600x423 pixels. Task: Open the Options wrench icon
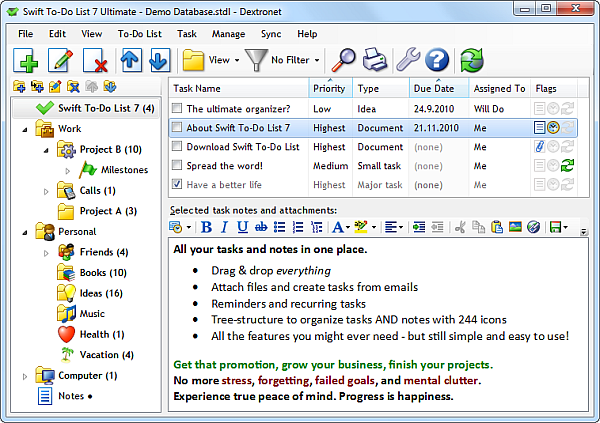(x=408, y=60)
